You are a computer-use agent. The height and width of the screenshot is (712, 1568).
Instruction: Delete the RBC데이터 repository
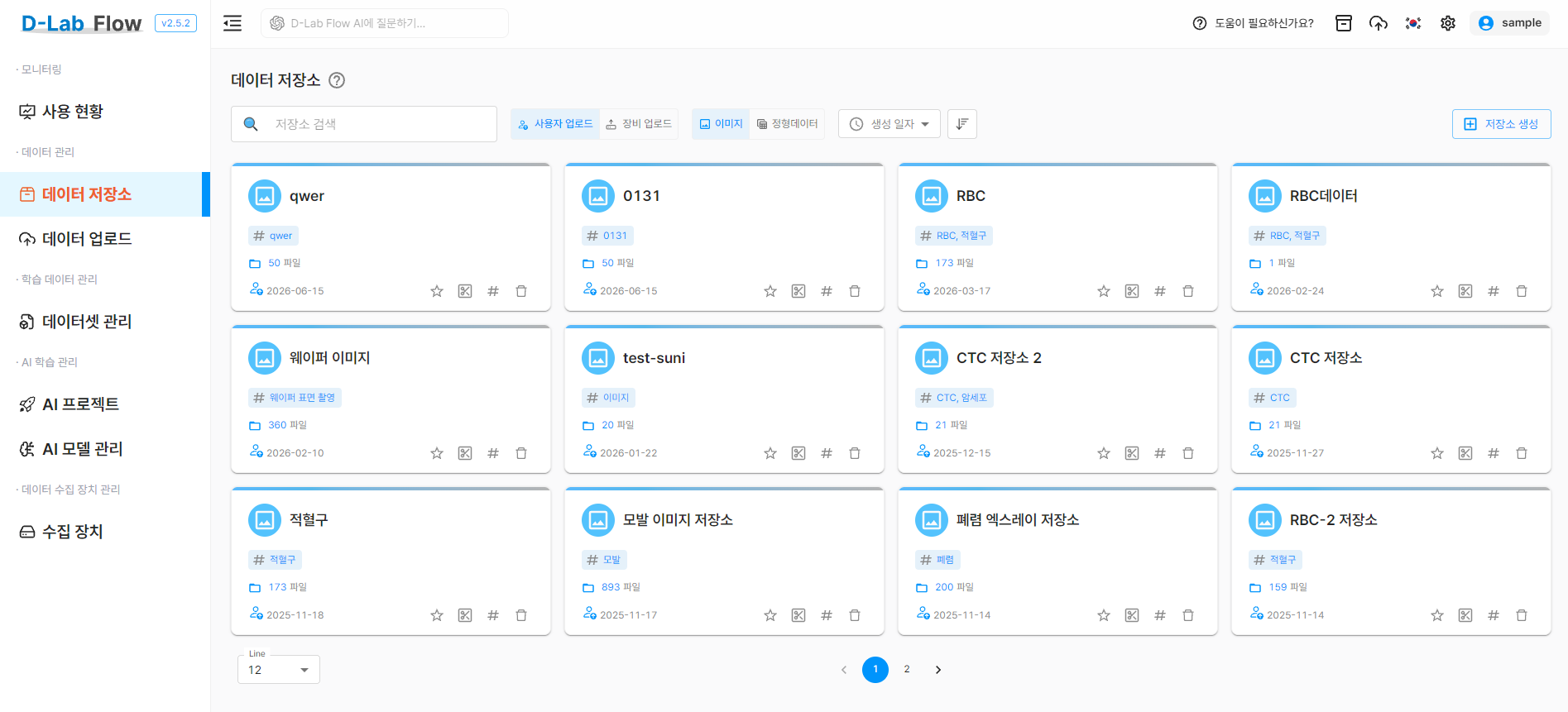(1522, 291)
